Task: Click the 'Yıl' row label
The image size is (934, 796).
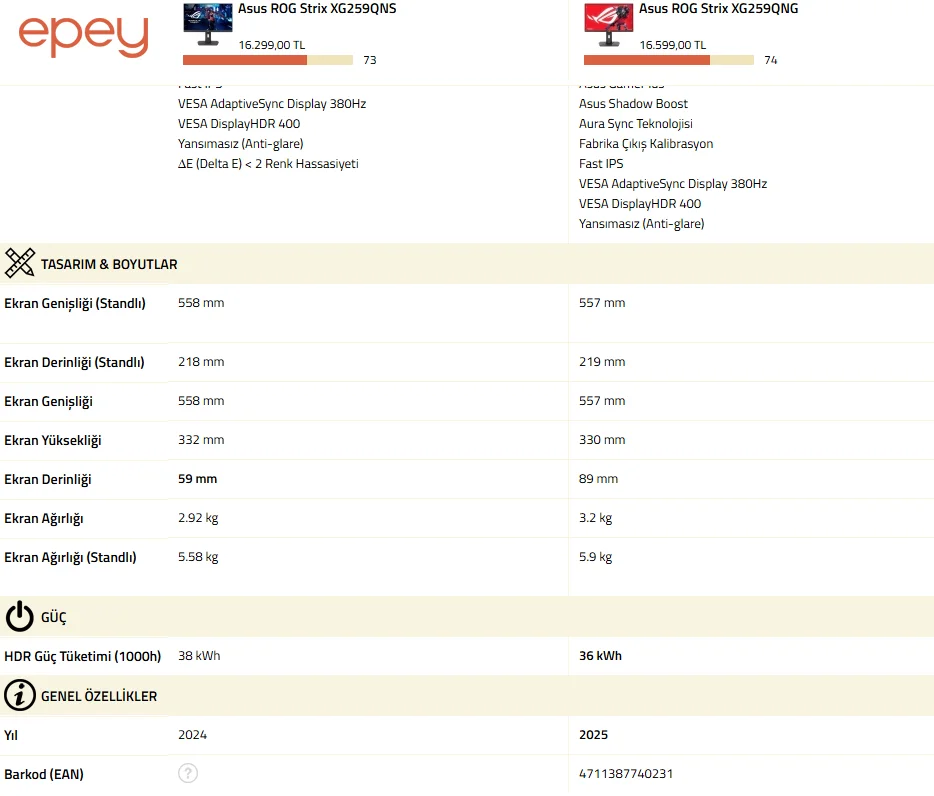Action: coord(11,735)
